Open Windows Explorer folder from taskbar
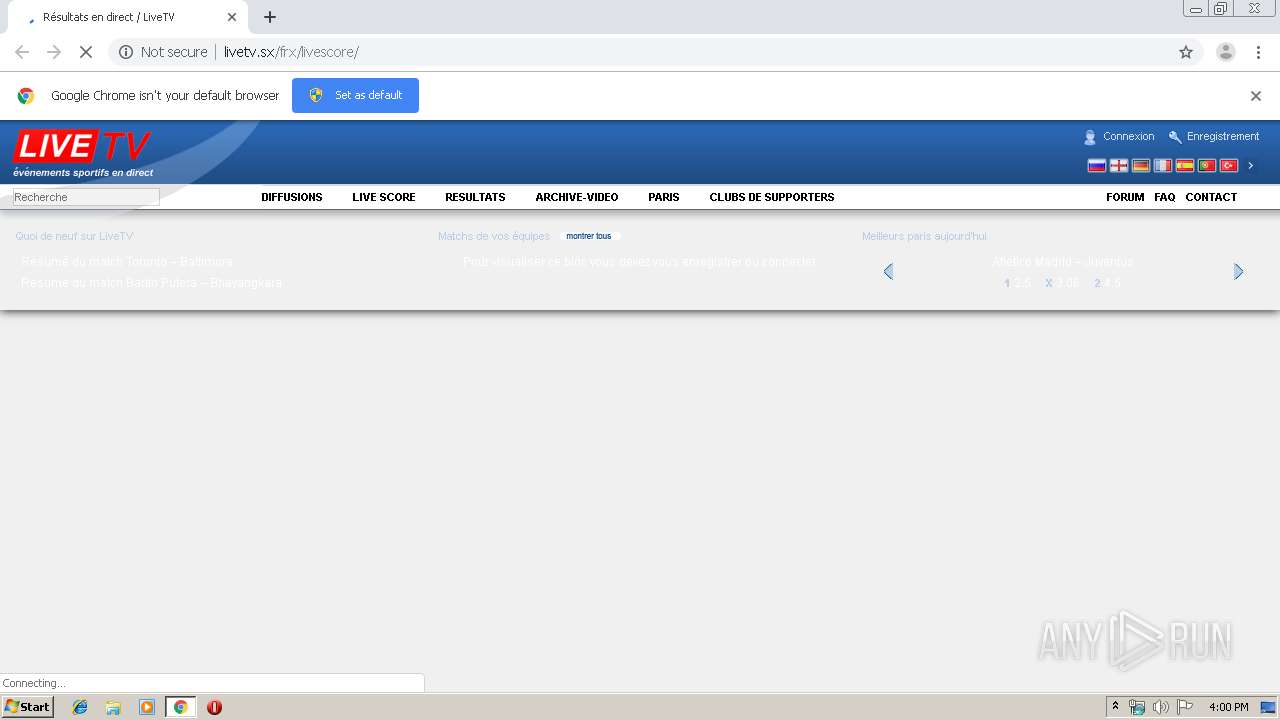 click(113, 707)
